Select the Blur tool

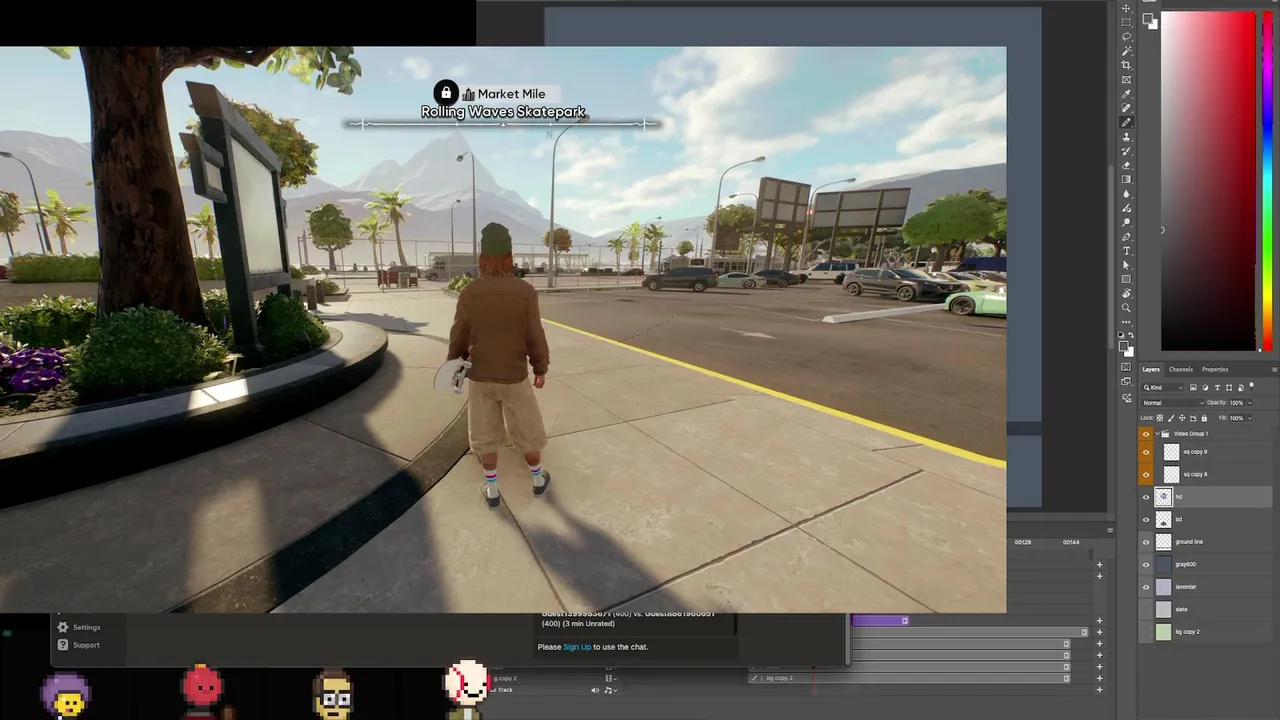(1127, 193)
